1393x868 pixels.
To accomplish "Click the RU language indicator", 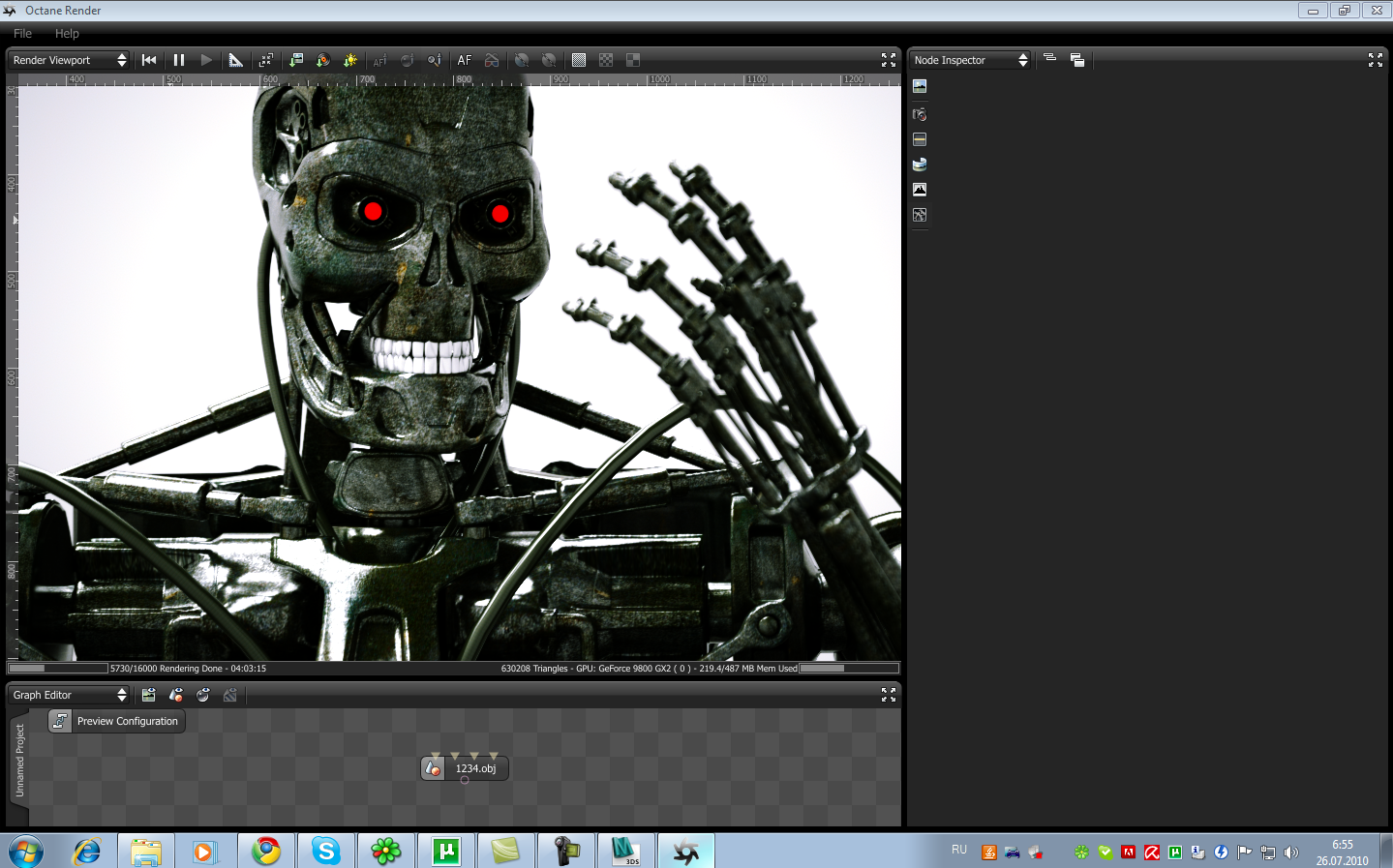I will (x=959, y=850).
